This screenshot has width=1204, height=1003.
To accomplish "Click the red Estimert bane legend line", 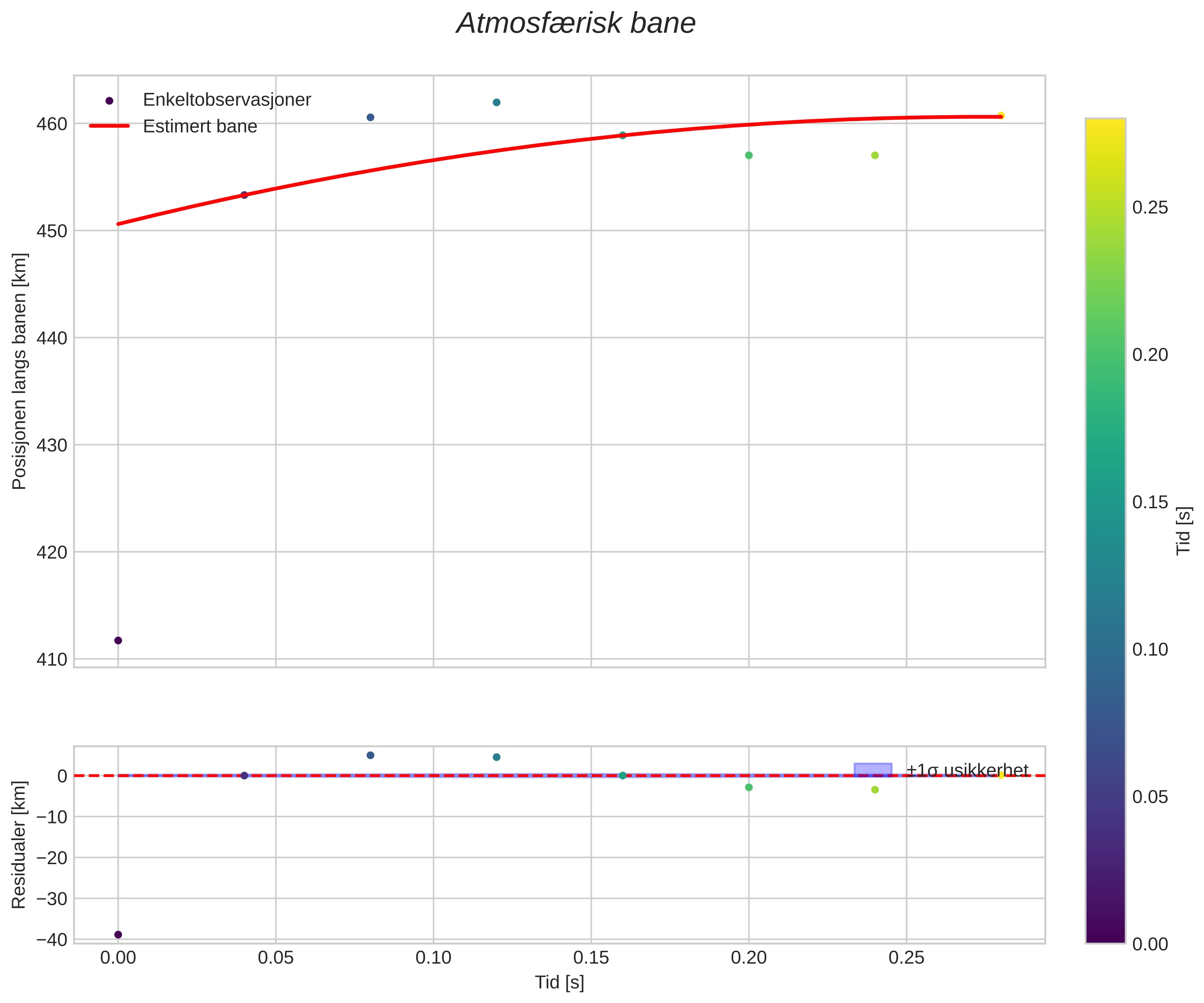I will click(109, 126).
